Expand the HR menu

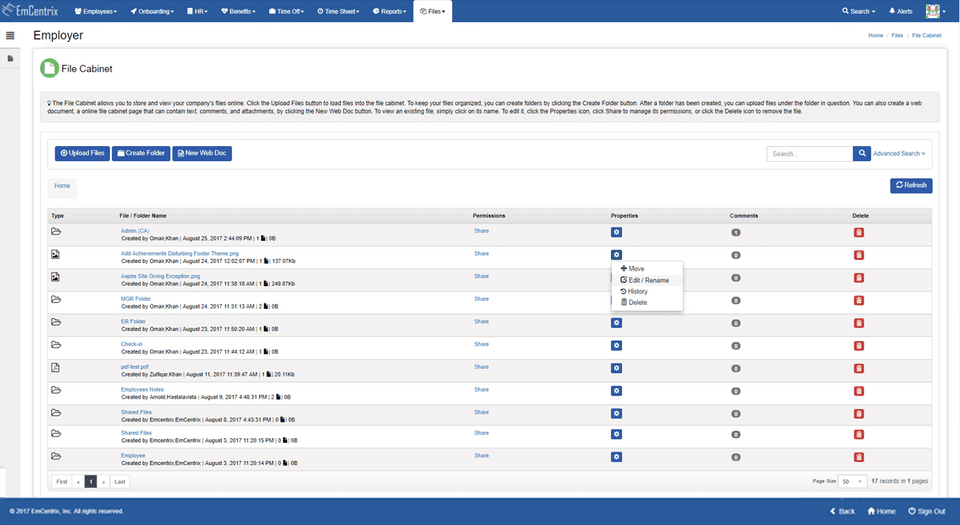(x=197, y=11)
